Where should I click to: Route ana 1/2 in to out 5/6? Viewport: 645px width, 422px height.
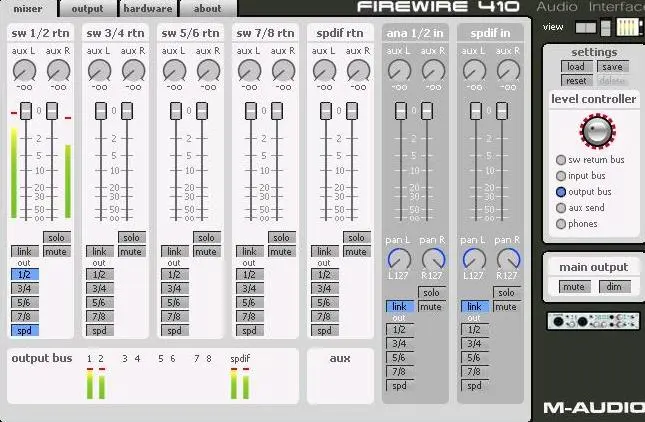coord(400,357)
